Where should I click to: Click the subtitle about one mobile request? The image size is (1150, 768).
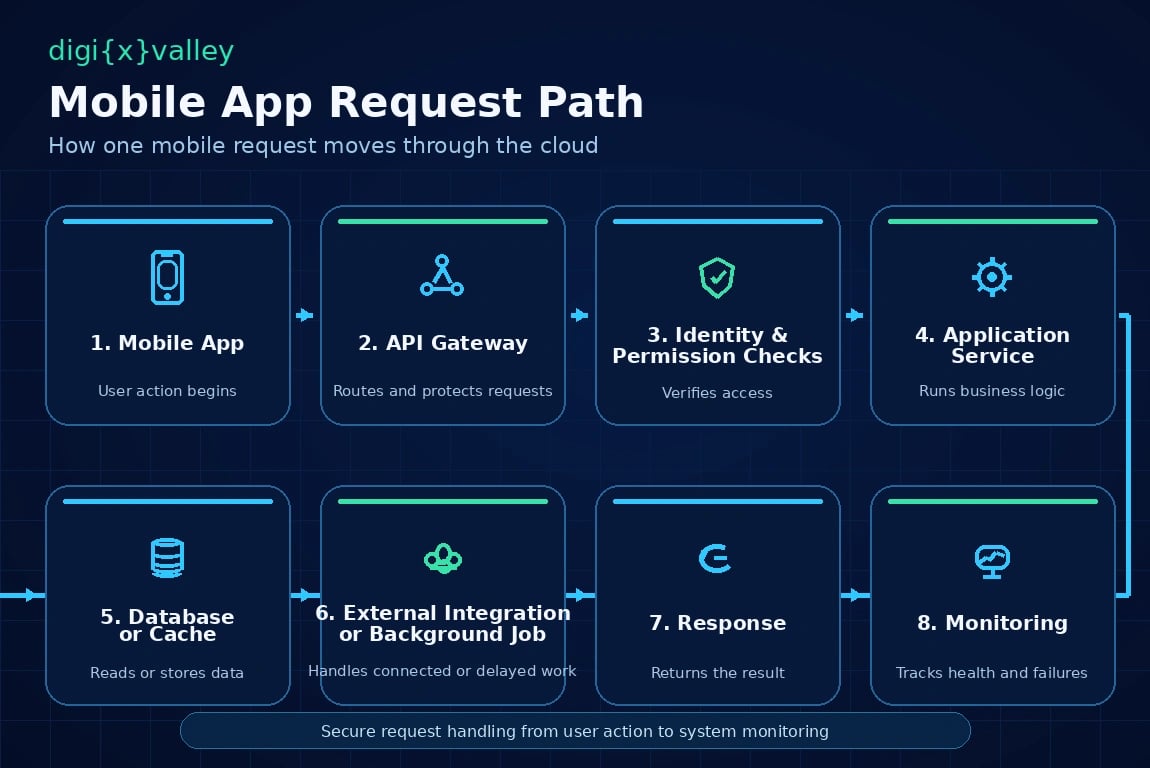tap(323, 146)
